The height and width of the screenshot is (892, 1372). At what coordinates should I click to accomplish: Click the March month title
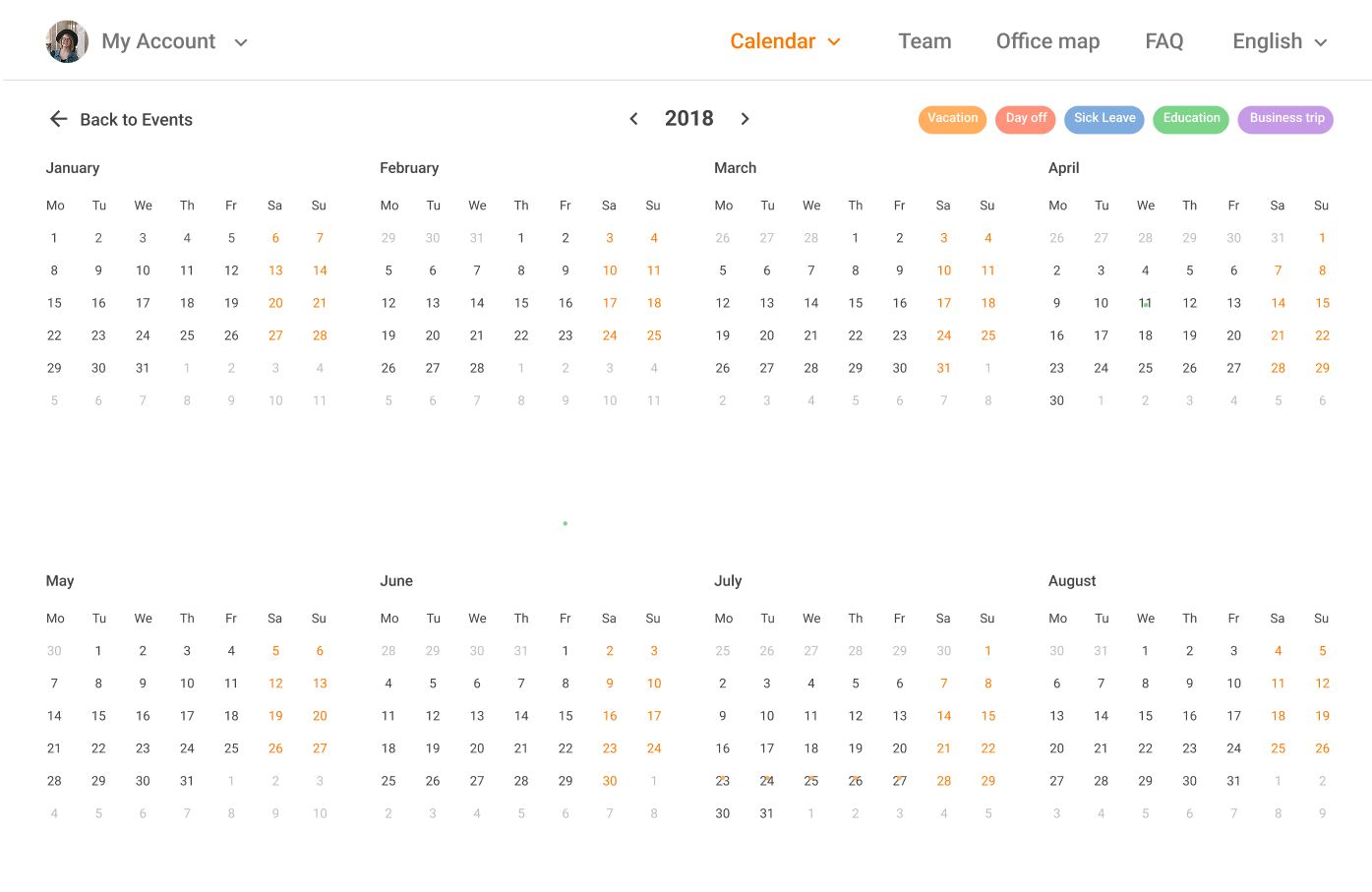[736, 168]
